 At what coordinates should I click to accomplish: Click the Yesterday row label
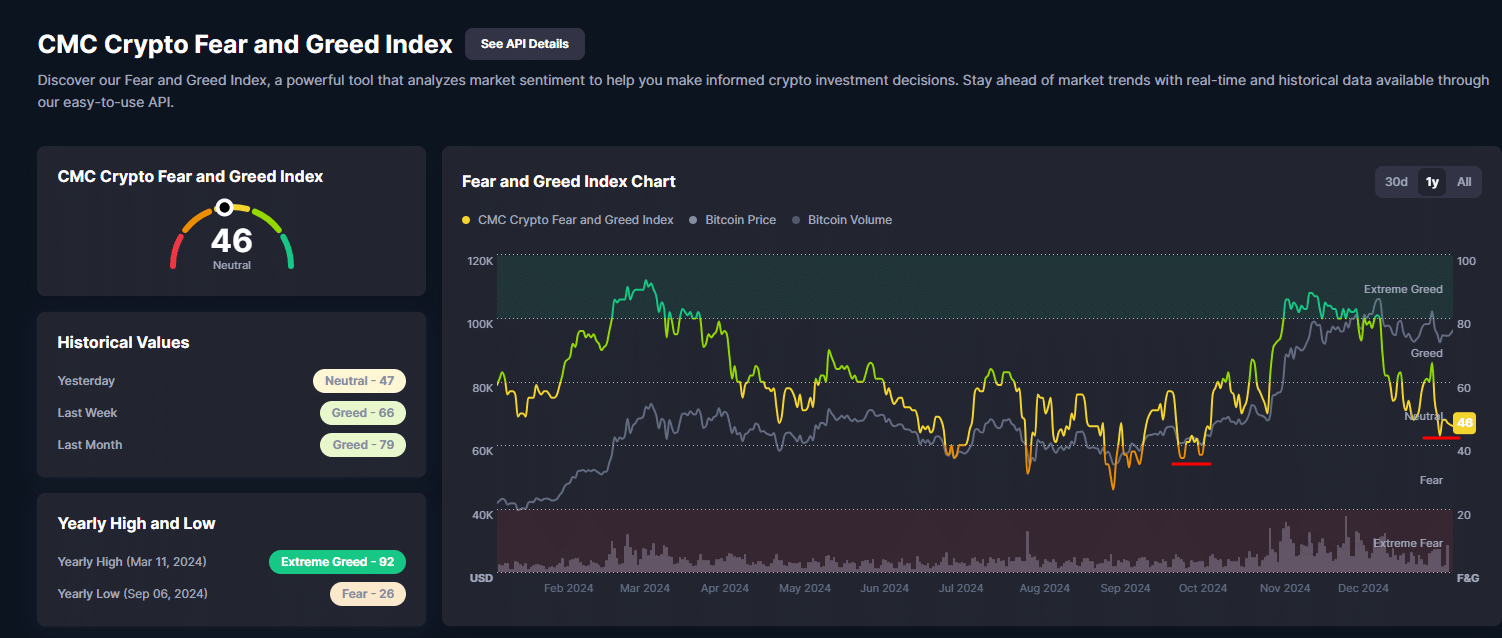(x=86, y=381)
